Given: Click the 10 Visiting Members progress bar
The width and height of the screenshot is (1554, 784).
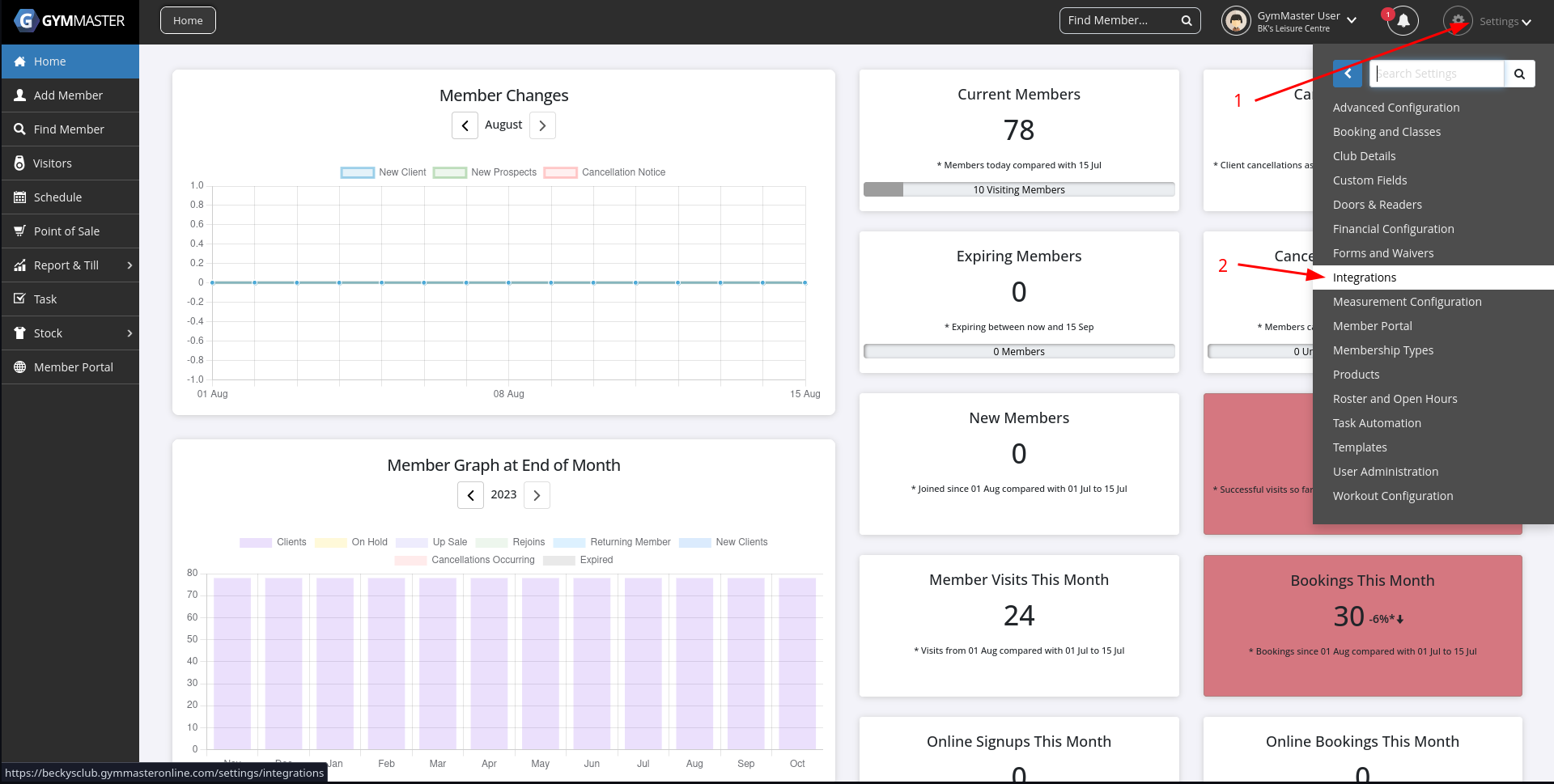Looking at the screenshot, I should pyautogui.click(x=1018, y=190).
